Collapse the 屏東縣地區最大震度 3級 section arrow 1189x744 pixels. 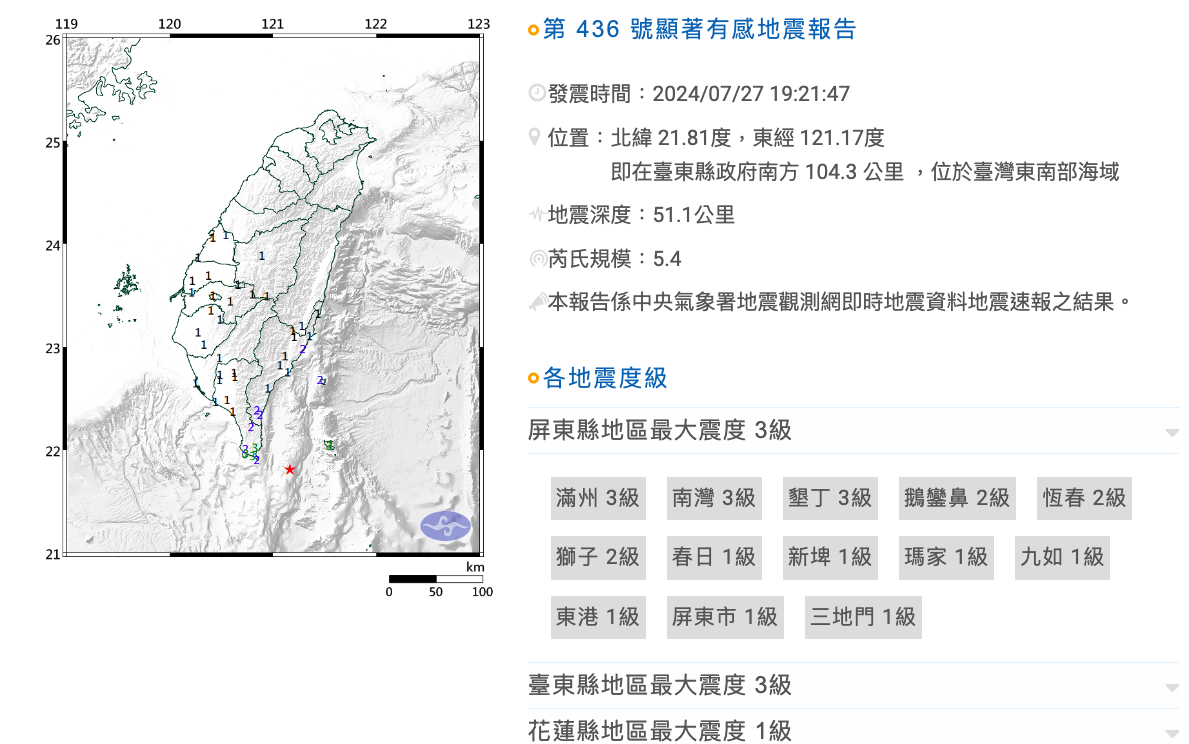(x=1172, y=432)
